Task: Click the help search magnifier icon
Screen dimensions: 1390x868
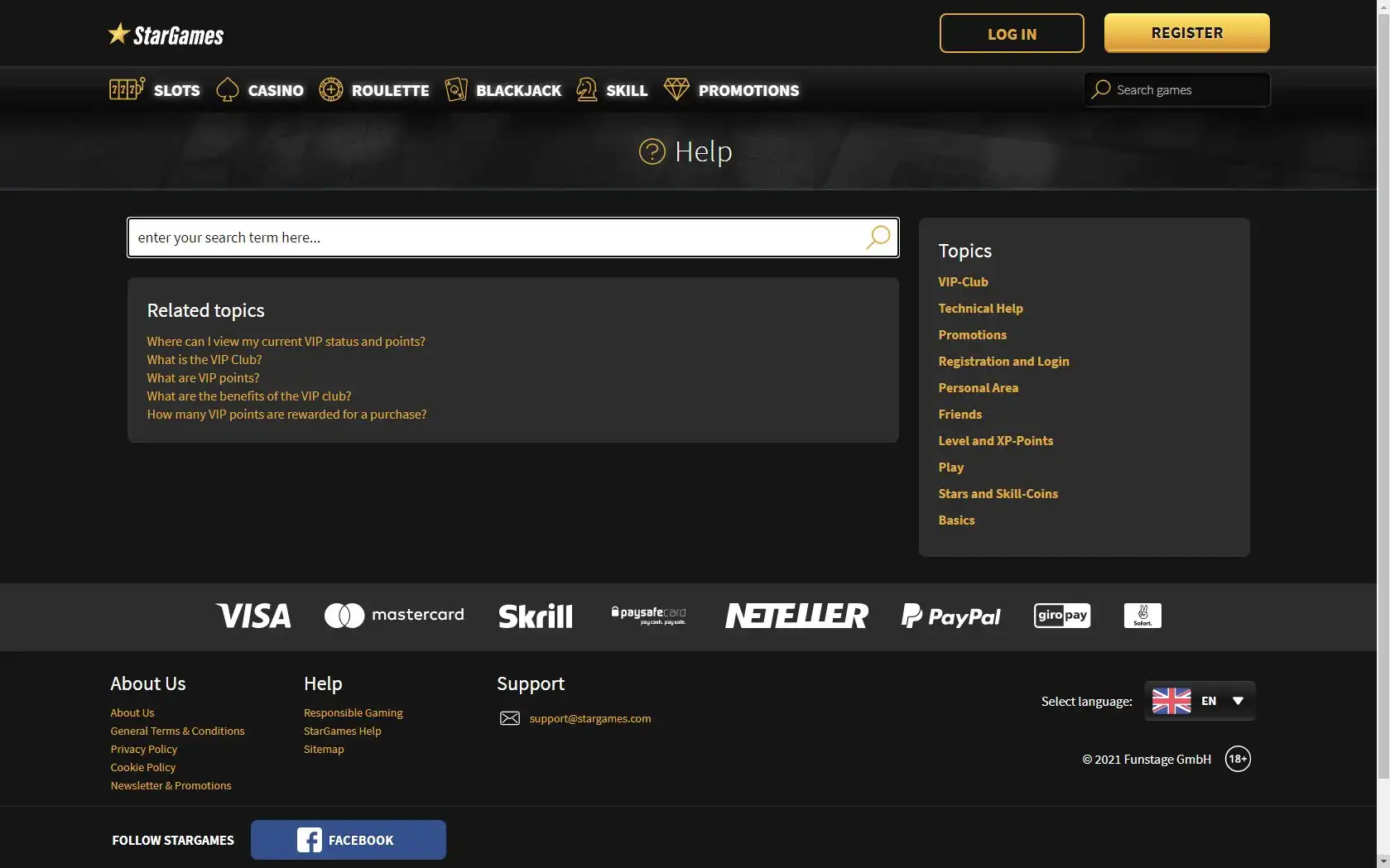Action: [x=878, y=237]
